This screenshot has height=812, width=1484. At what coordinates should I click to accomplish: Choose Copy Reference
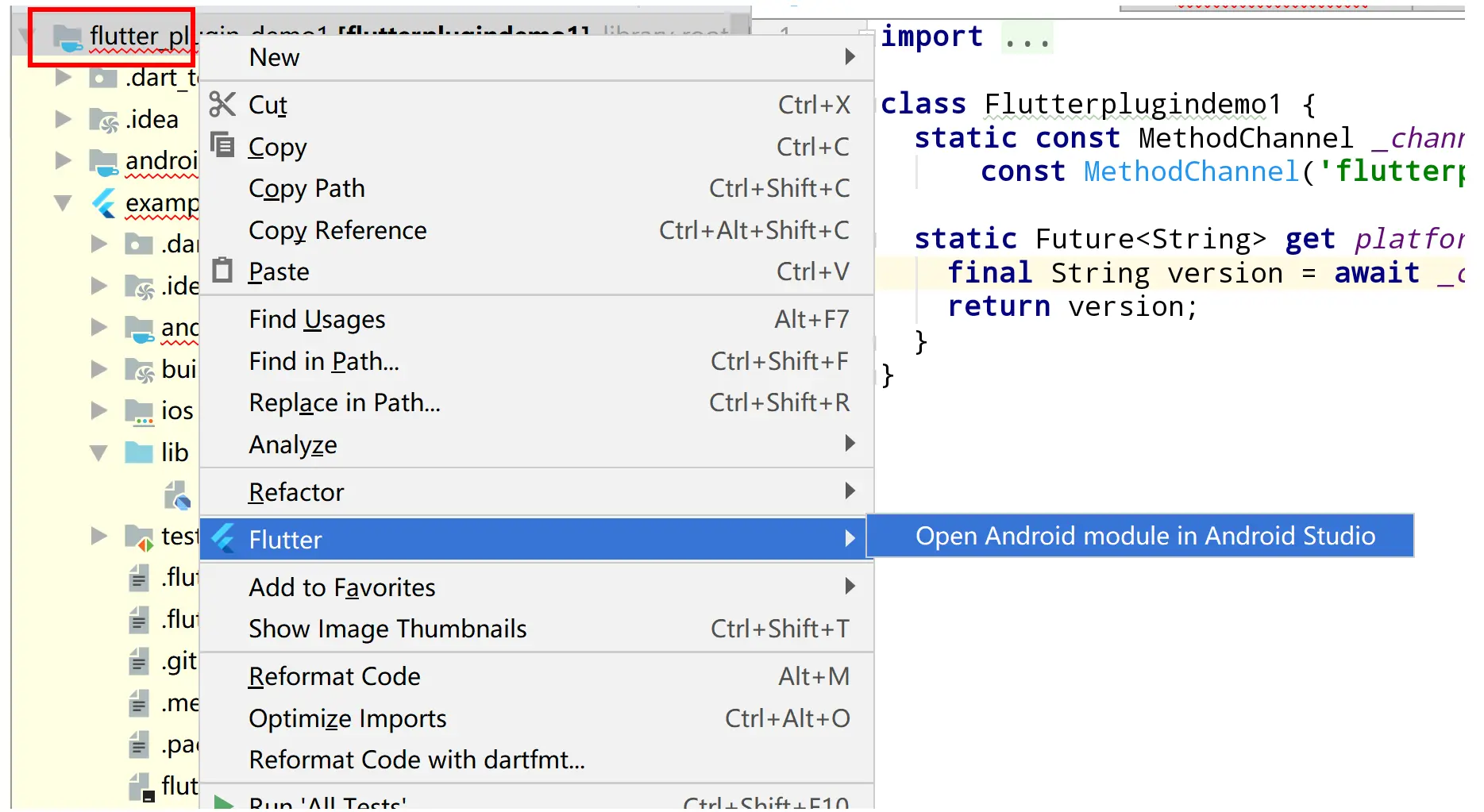[537, 230]
